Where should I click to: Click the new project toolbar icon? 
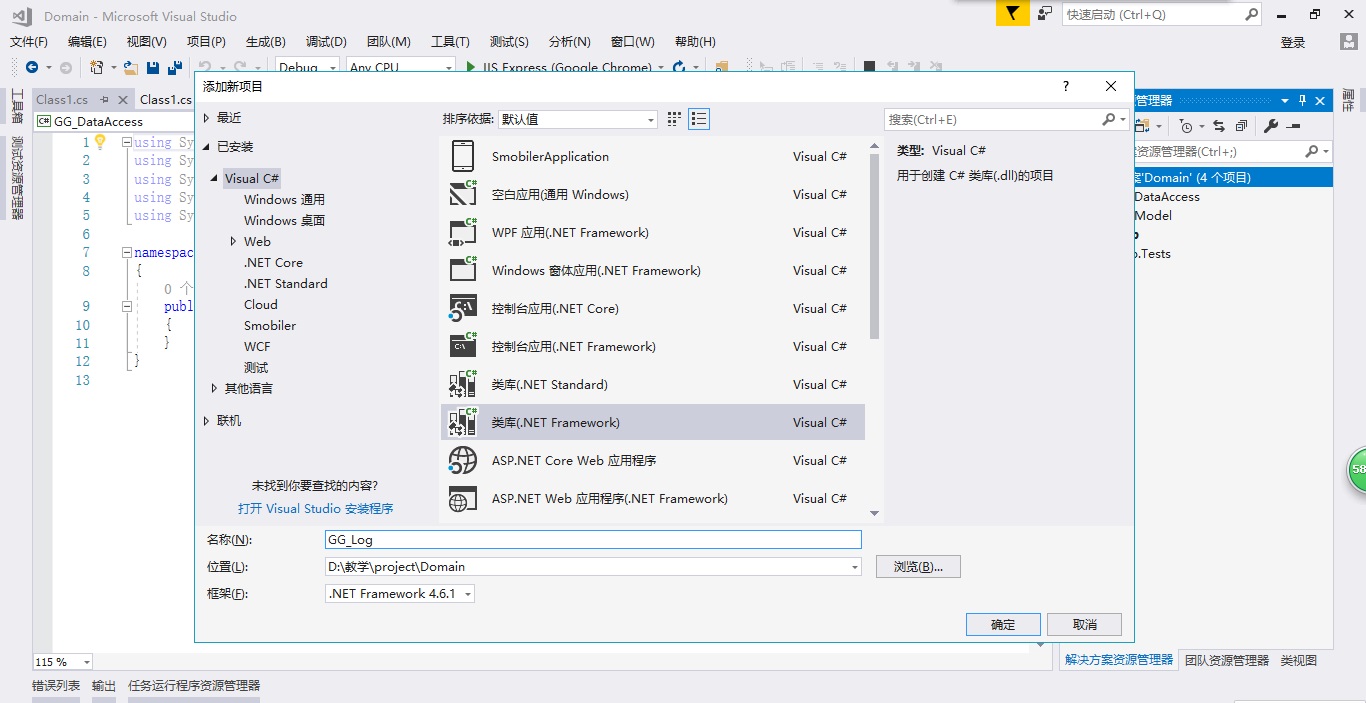pyautogui.click(x=96, y=67)
